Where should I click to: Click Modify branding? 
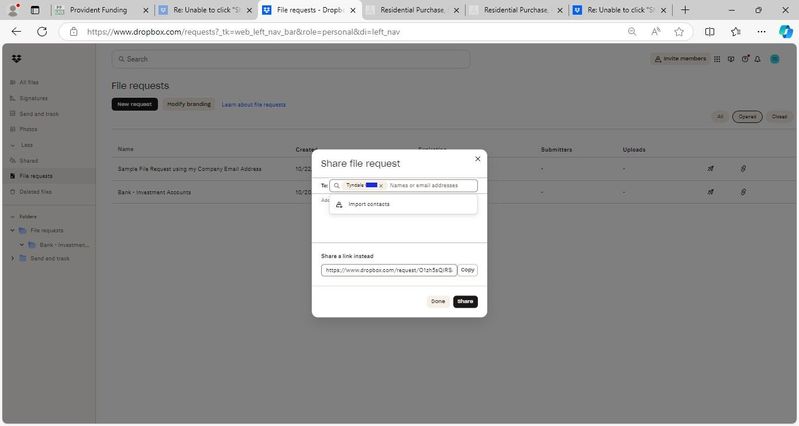pyautogui.click(x=189, y=104)
